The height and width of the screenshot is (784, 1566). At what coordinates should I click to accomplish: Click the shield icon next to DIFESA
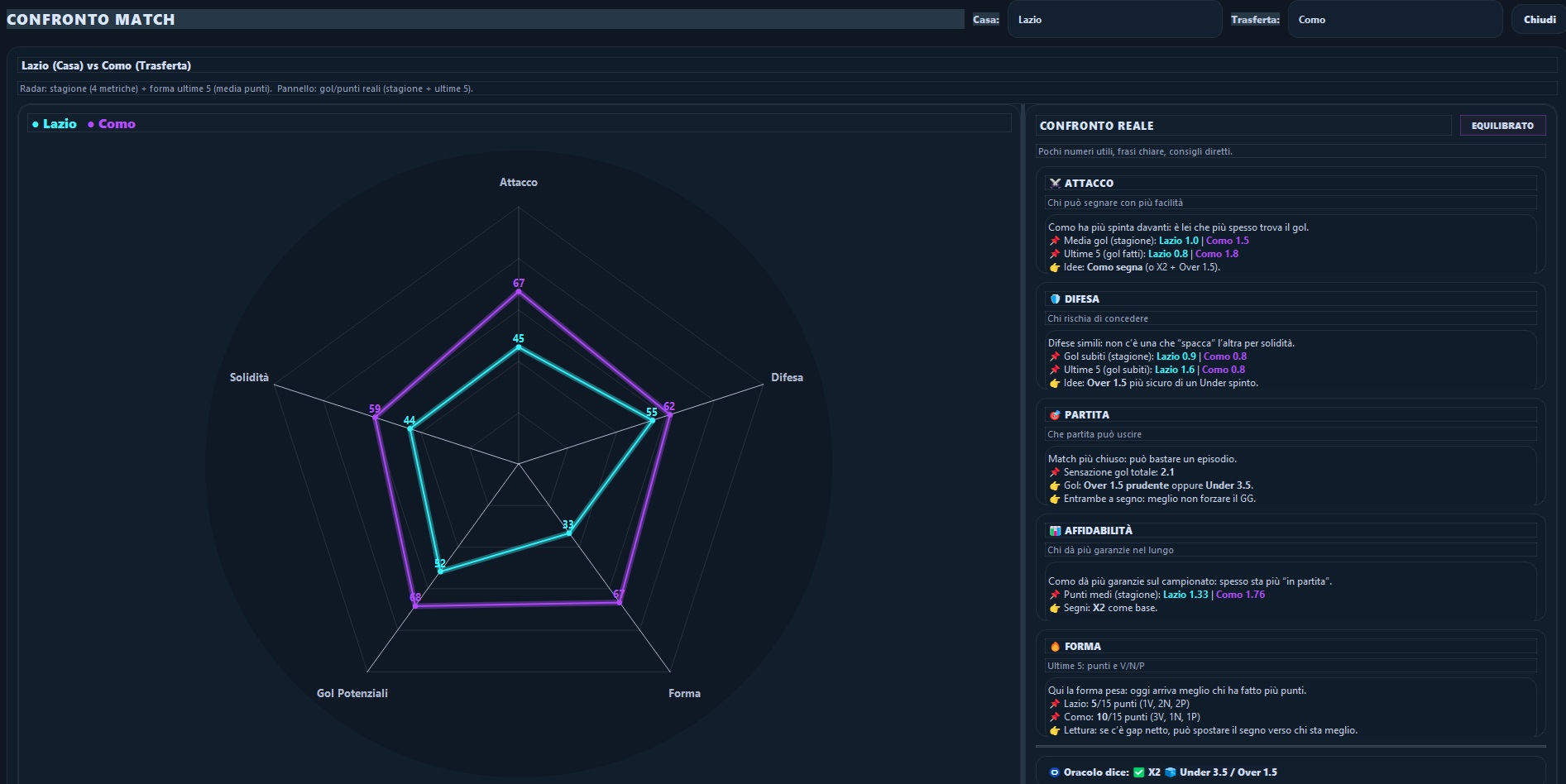1055,299
